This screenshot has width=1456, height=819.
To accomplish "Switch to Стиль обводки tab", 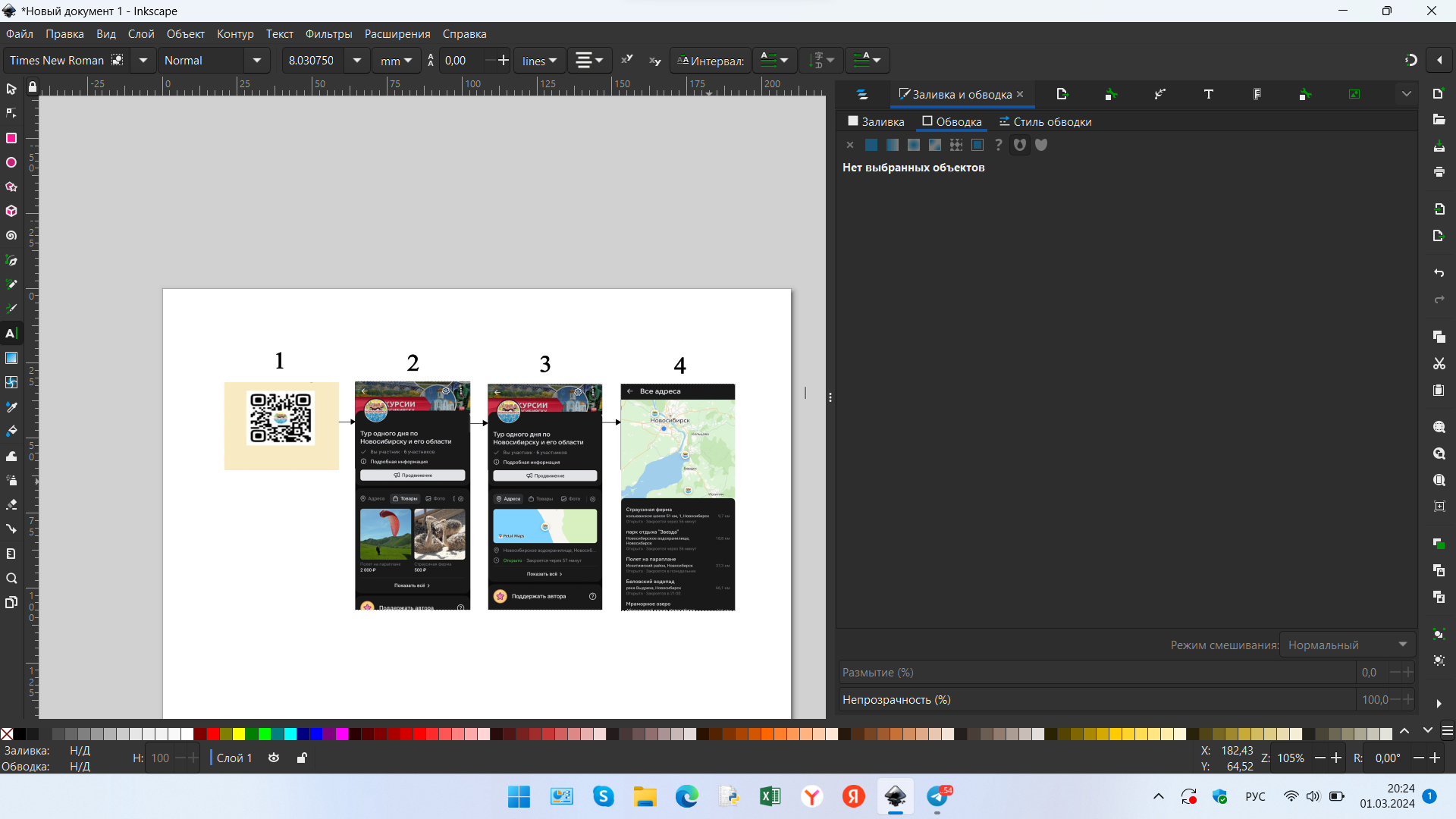I will tap(1045, 121).
